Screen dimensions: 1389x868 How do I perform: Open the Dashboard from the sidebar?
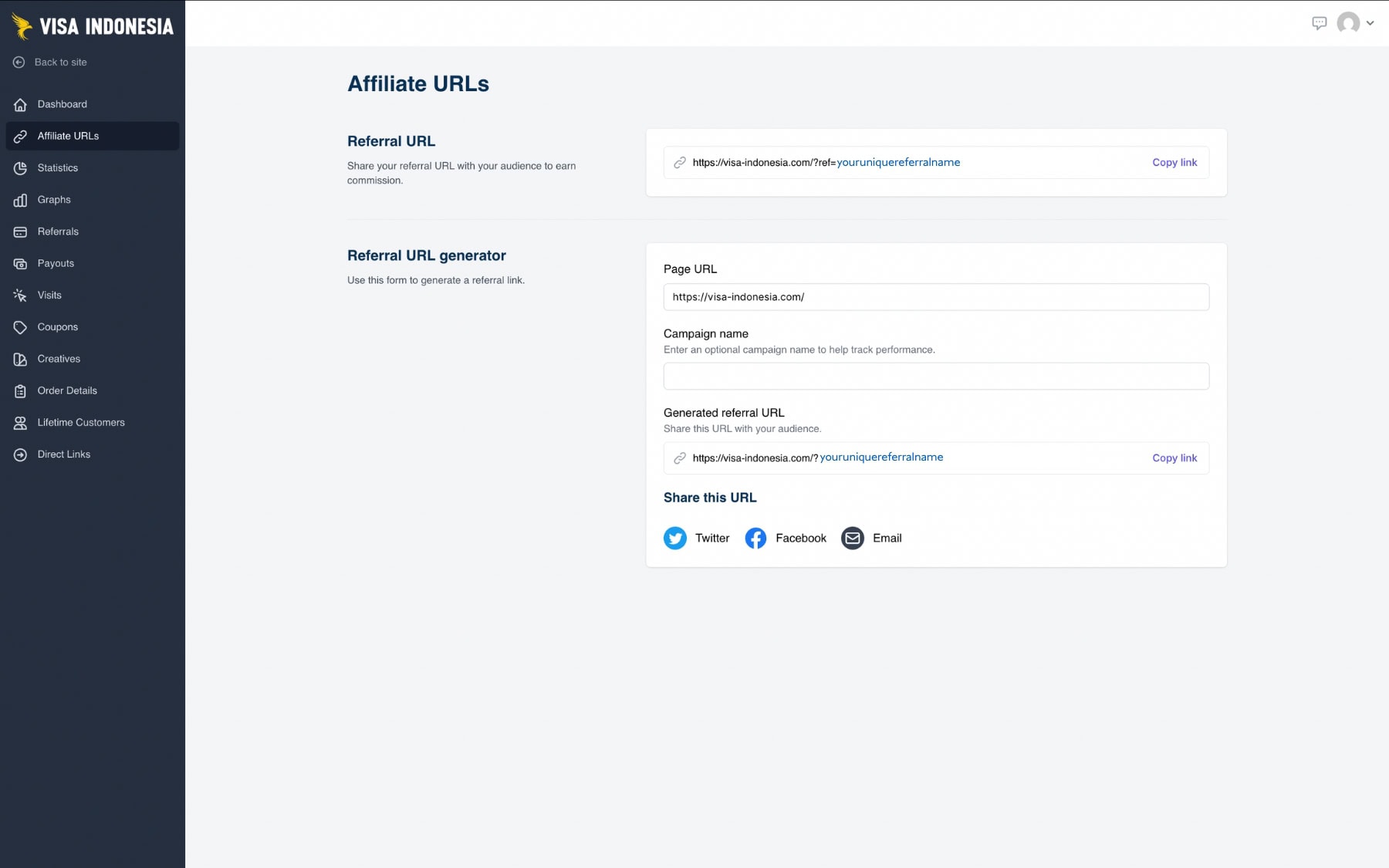pyautogui.click(x=62, y=104)
